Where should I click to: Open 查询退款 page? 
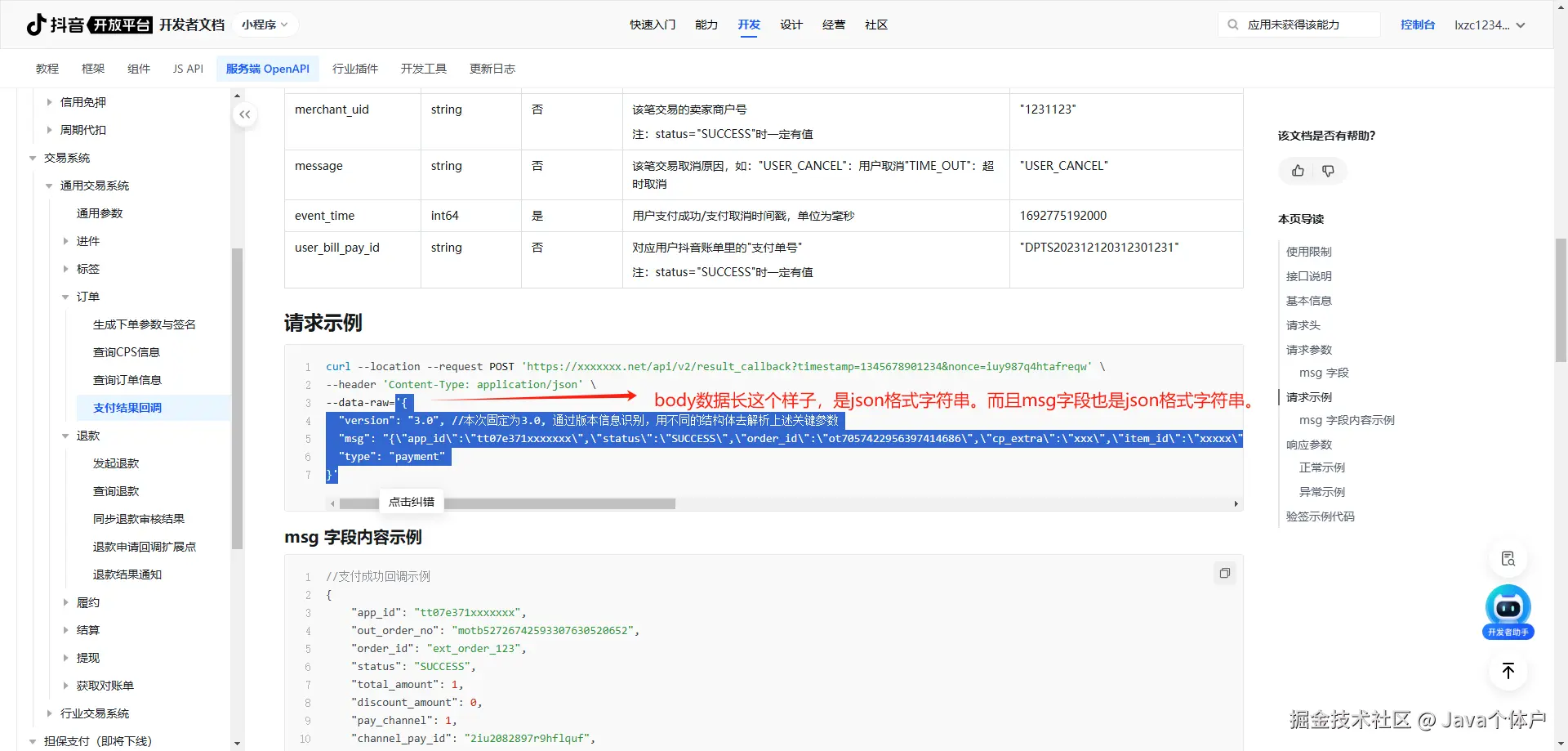point(116,491)
